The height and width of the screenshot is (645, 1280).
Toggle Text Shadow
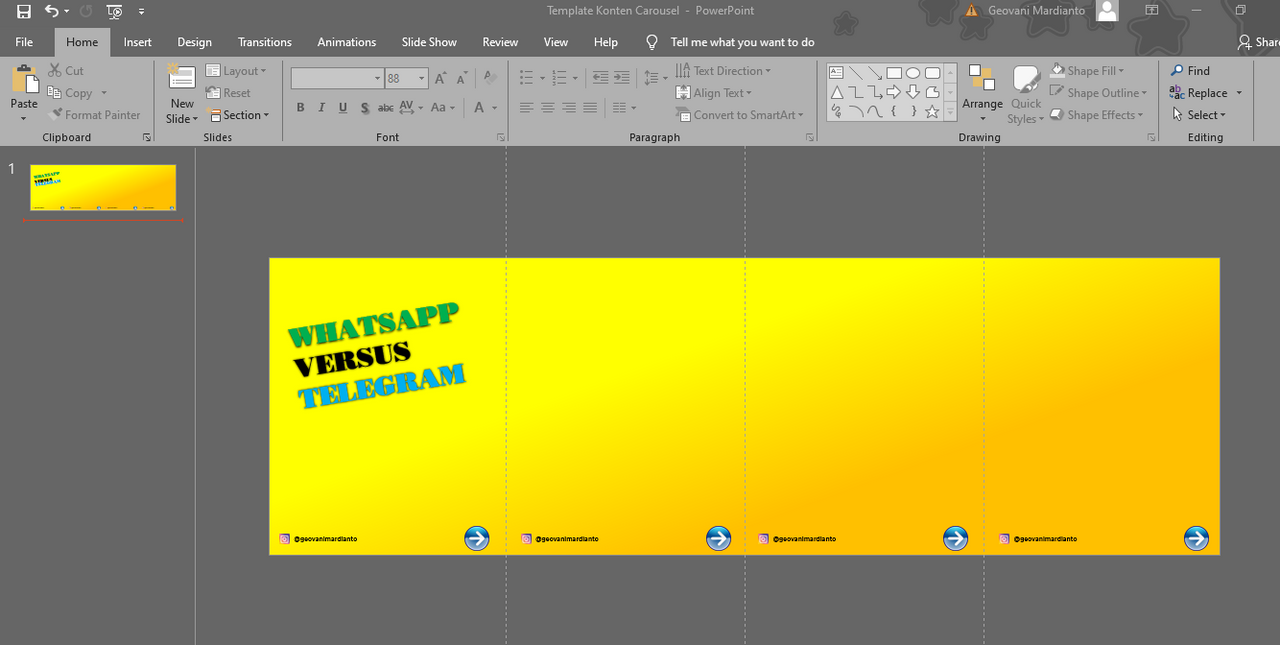pyautogui.click(x=365, y=108)
